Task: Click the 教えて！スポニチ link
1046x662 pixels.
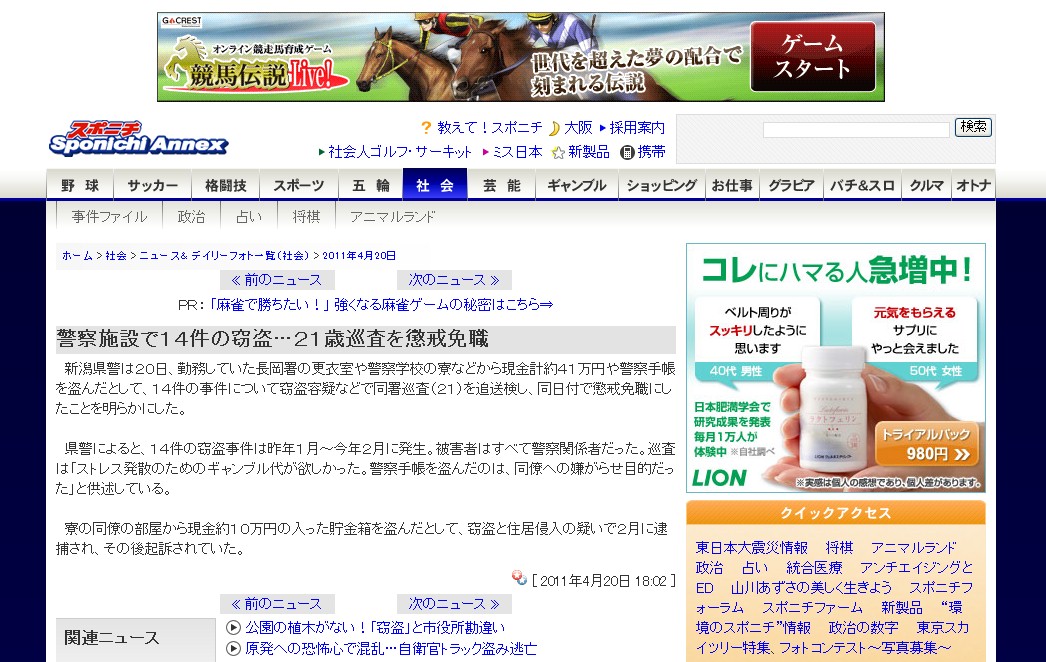Action: (x=490, y=127)
